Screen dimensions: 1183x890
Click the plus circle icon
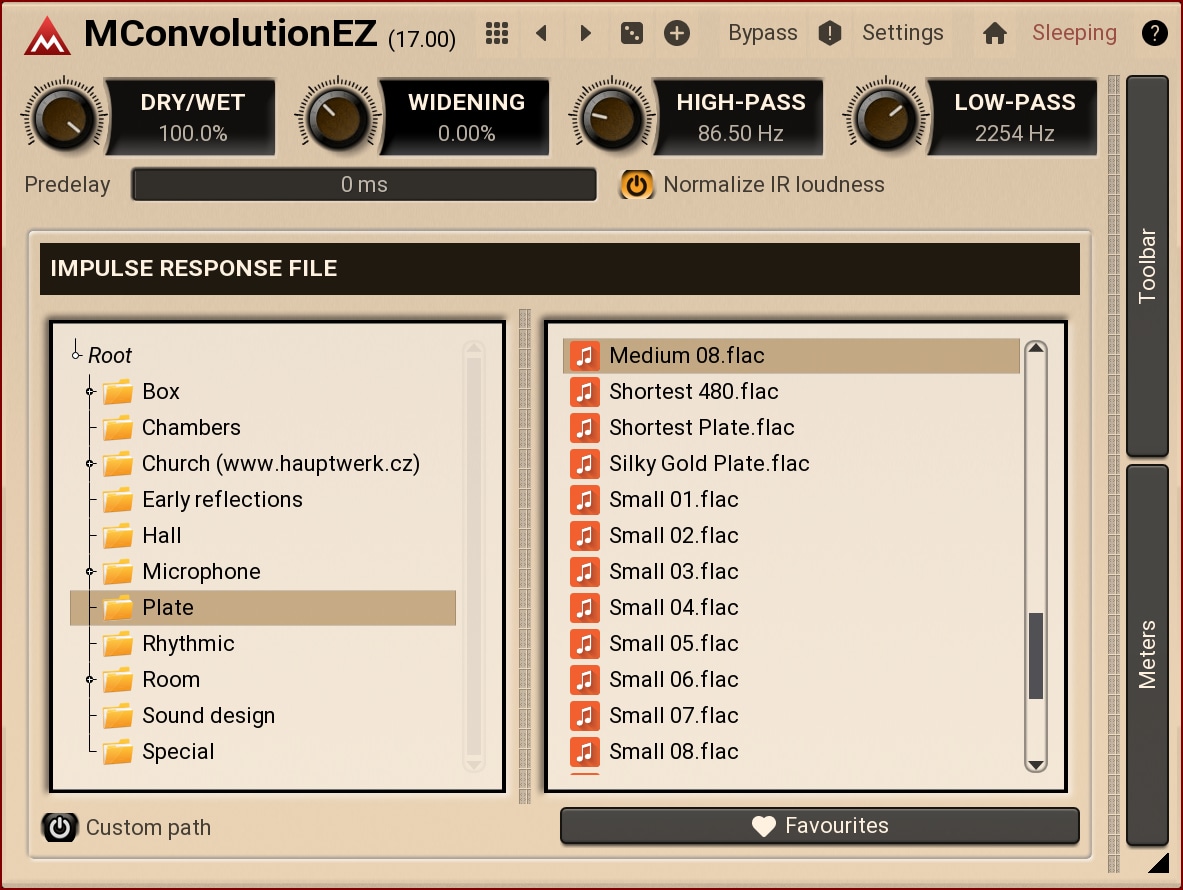pyautogui.click(x=677, y=33)
